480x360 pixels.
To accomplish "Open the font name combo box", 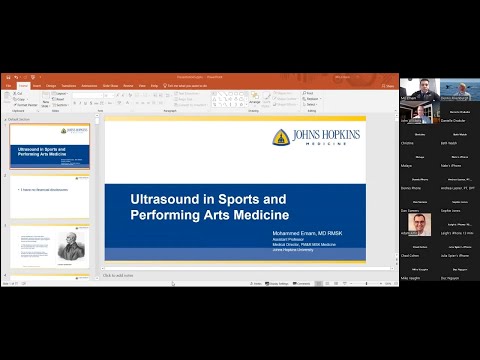I will (87, 96).
